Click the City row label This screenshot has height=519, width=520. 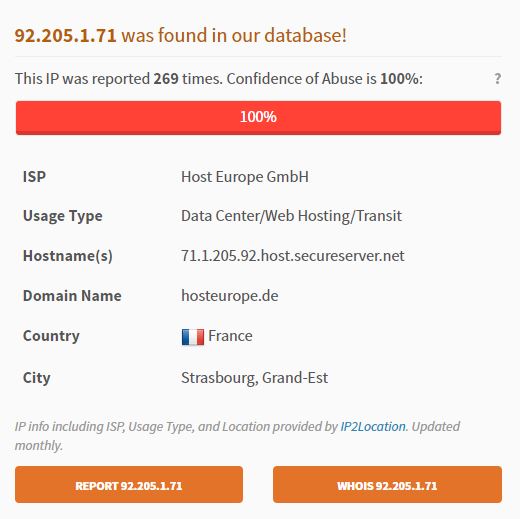(x=37, y=378)
